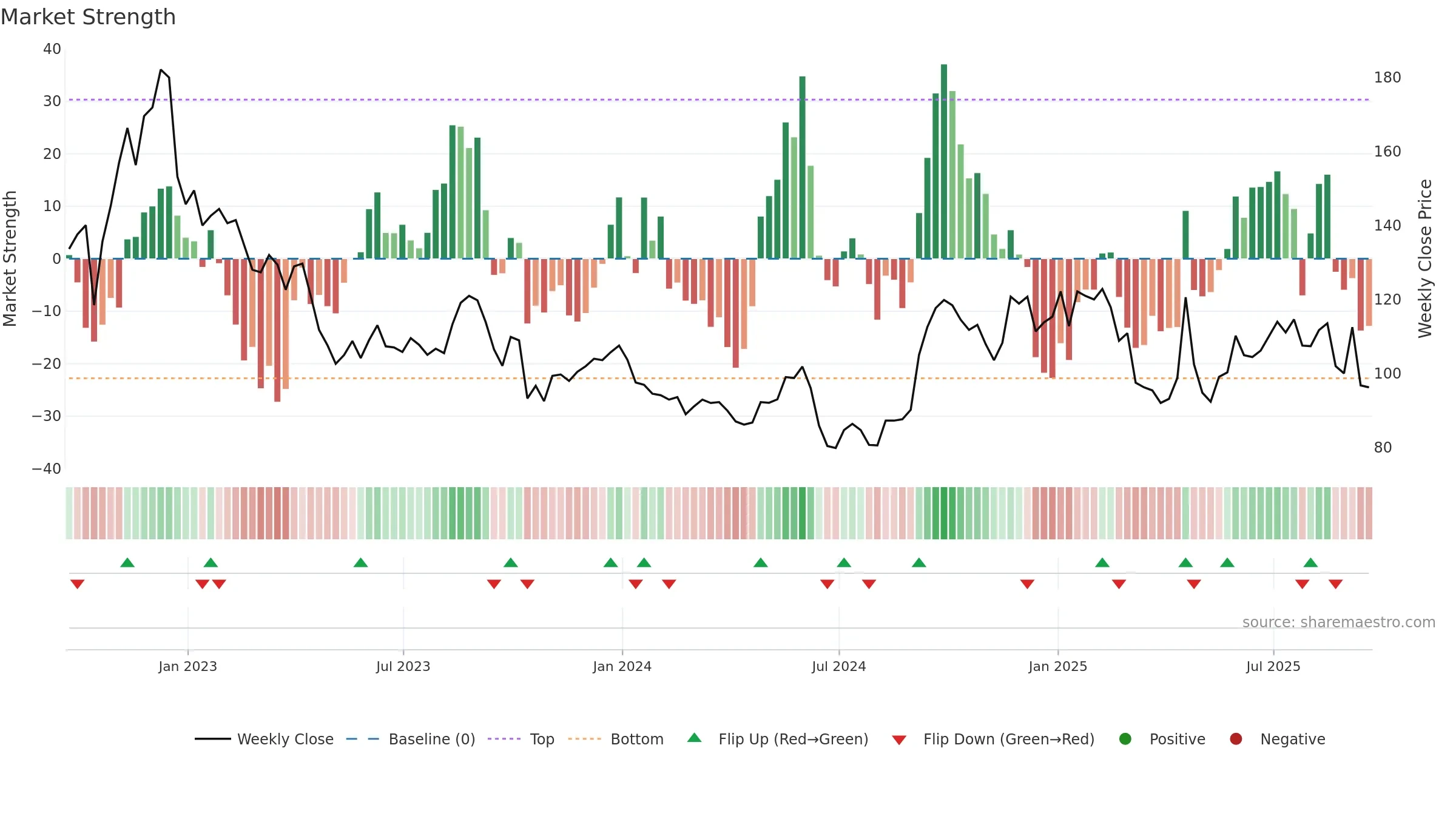Click the 80 tick on price axis
The image size is (1456, 819).
coord(1383,447)
